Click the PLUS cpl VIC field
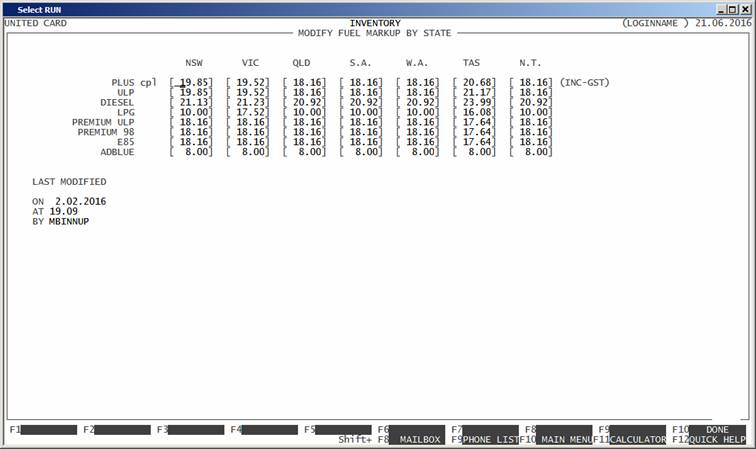Screen dimensions: 756x449 (248, 82)
